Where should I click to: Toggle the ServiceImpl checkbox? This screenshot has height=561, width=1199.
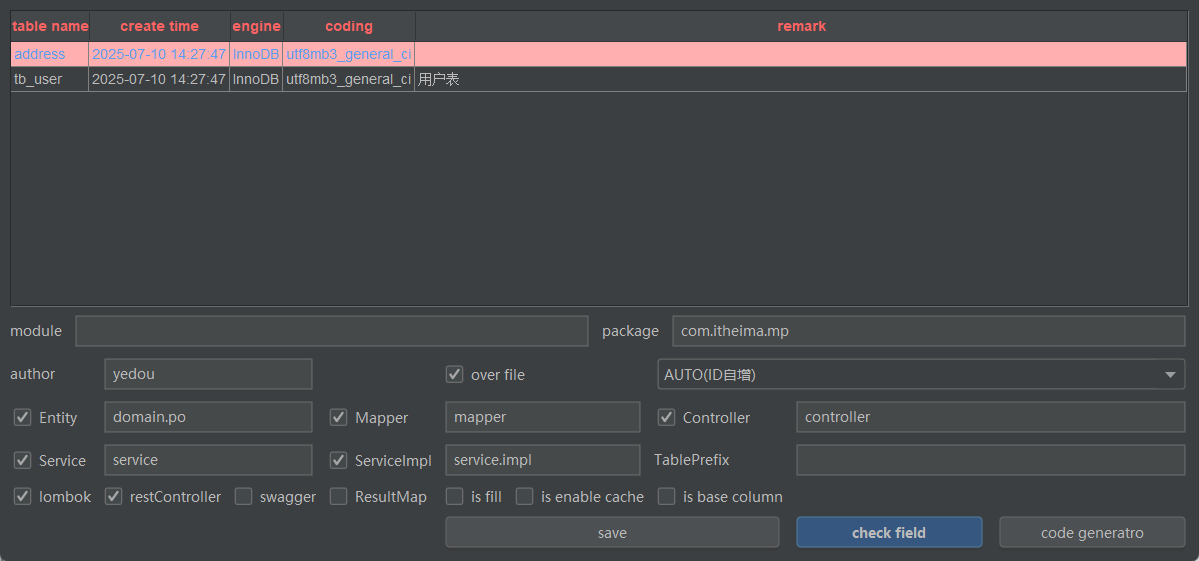[x=339, y=460]
